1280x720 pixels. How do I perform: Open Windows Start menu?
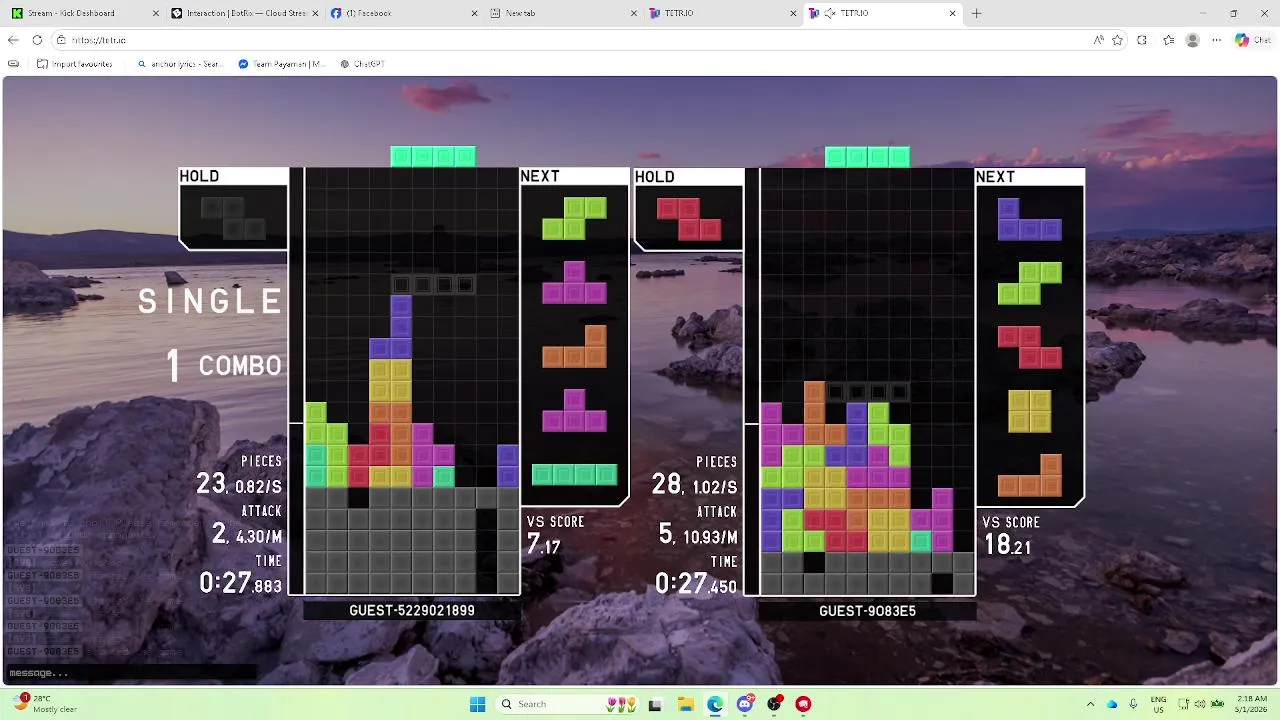tap(477, 704)
